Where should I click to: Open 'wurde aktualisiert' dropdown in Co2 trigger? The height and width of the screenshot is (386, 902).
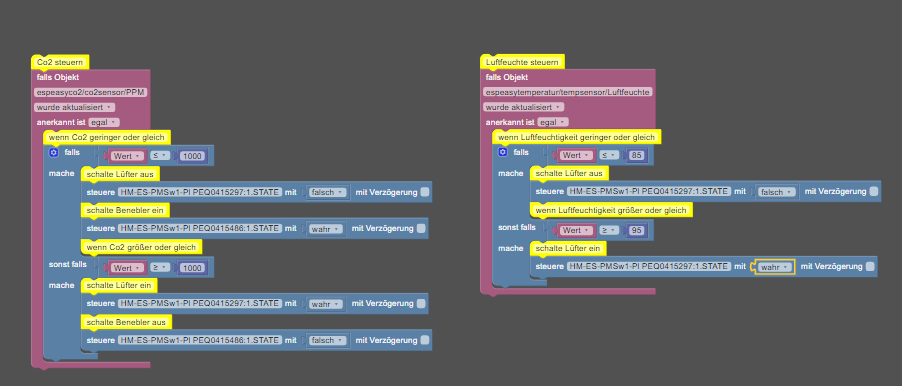[75, 107]
